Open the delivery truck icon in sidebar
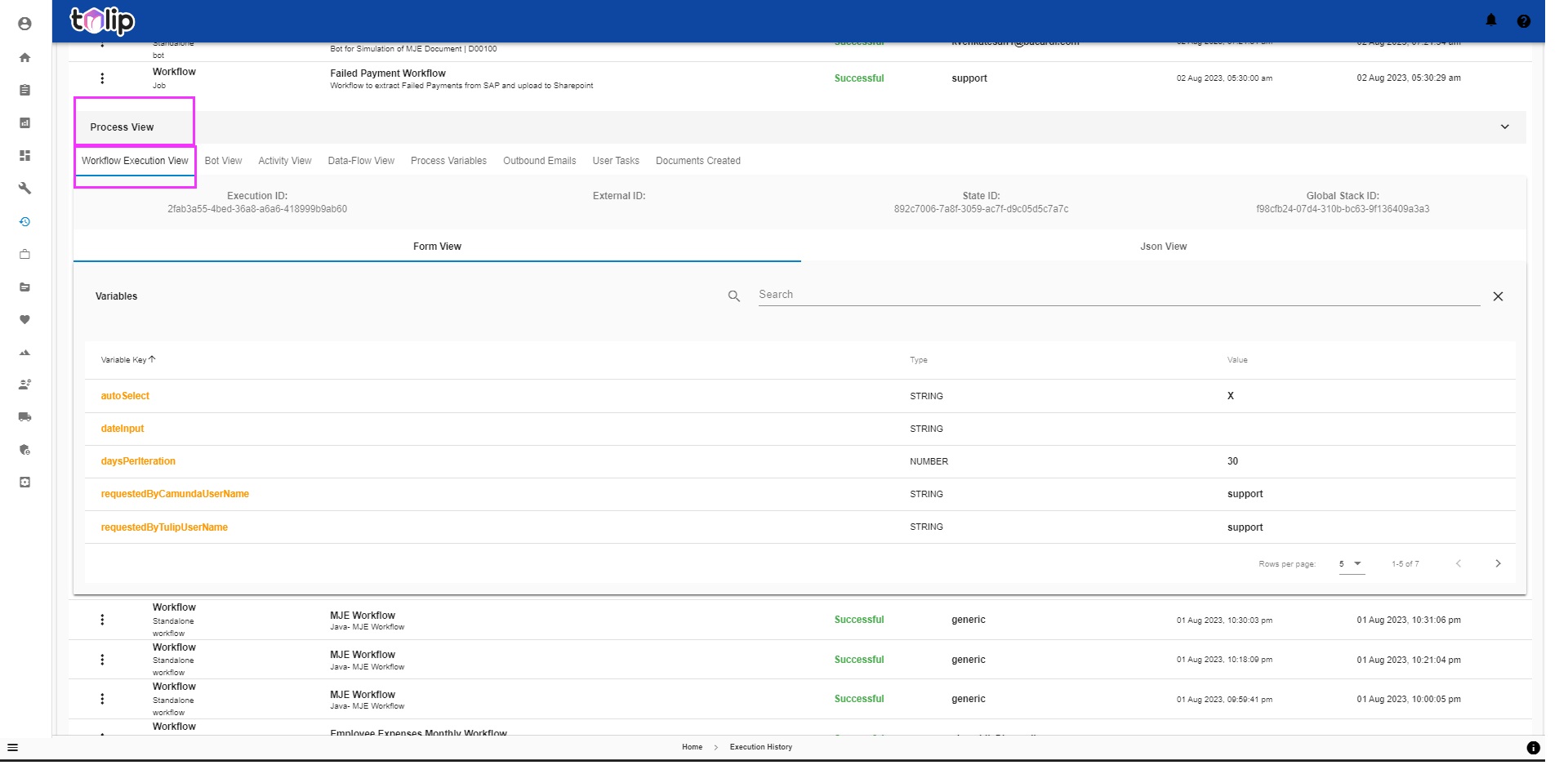 [24, 416]
